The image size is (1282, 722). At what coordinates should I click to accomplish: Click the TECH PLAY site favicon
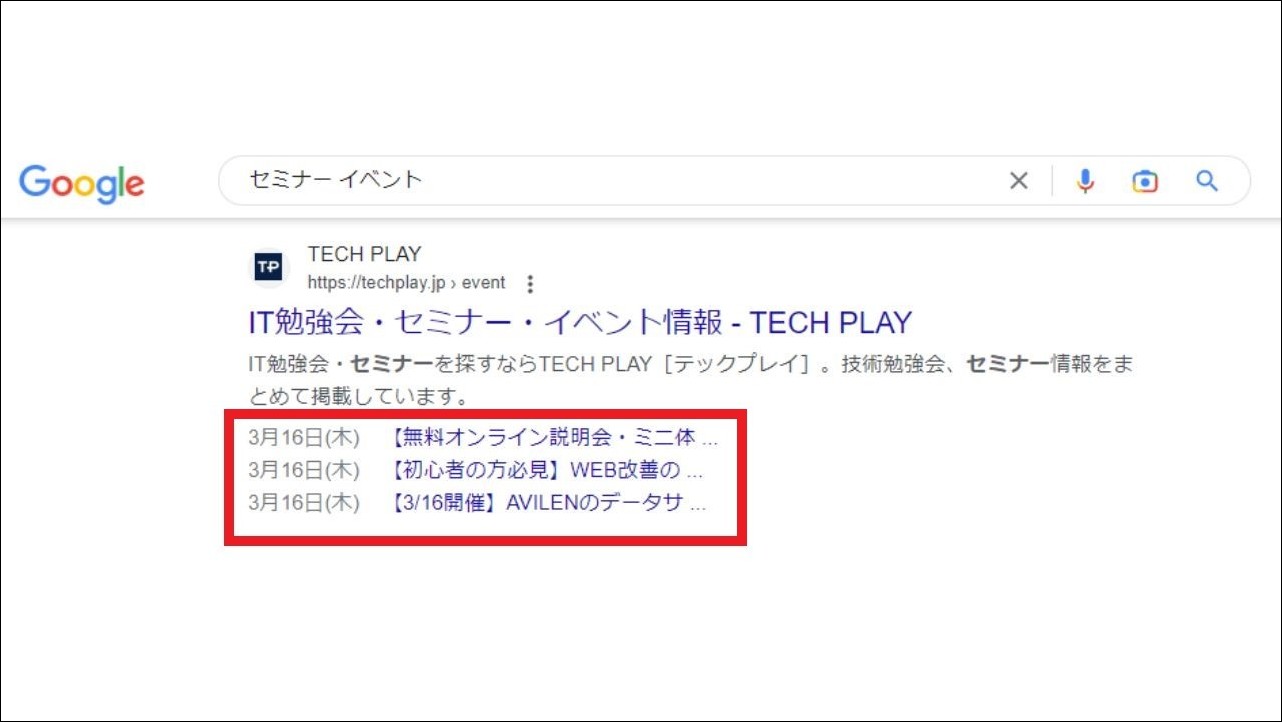pyautogui.click(x=269, y=267)
